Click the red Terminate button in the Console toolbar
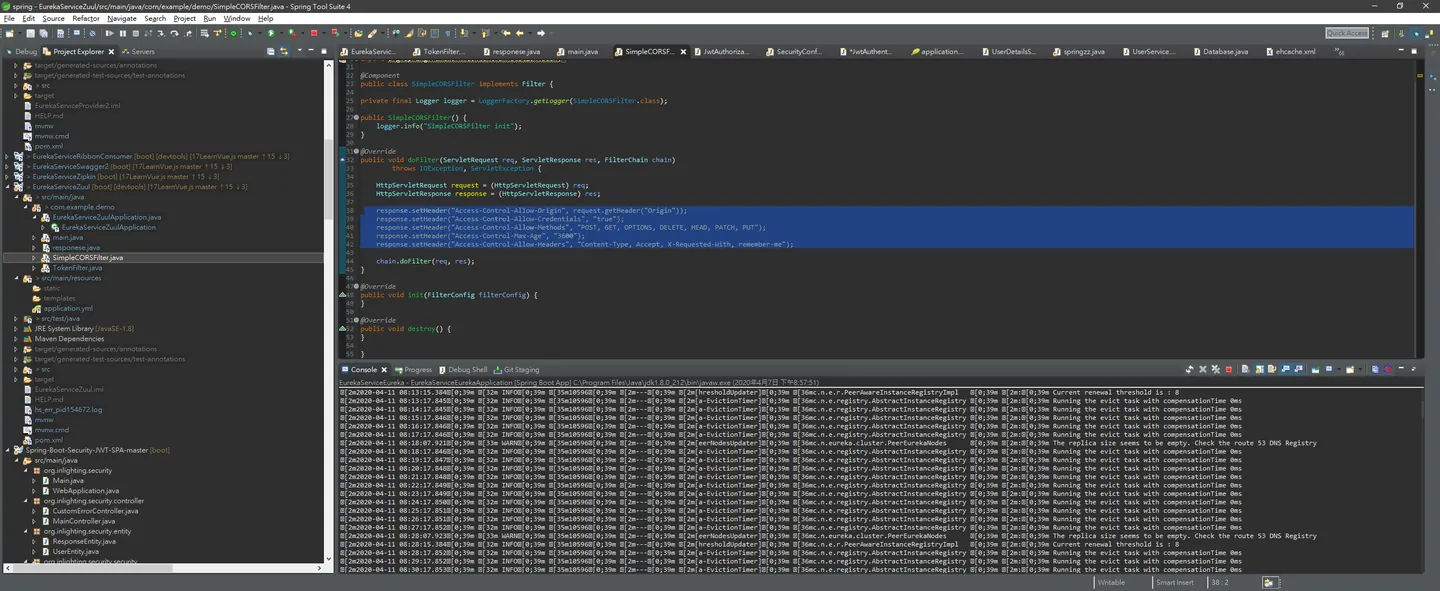Image resolution: width=1440 pixels, height=591 pixels. (1229, 369)
